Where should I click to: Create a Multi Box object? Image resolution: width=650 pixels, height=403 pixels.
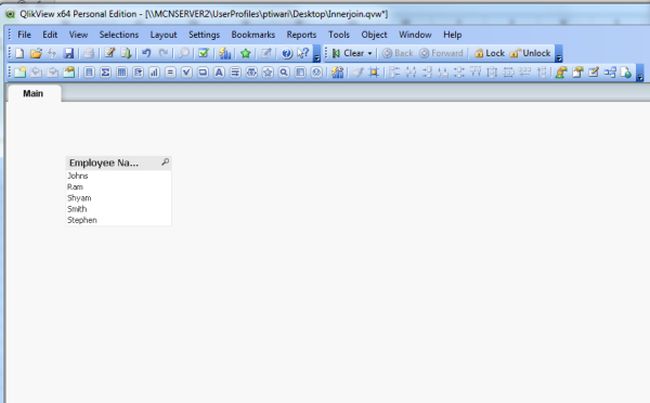tap(138, 73)
